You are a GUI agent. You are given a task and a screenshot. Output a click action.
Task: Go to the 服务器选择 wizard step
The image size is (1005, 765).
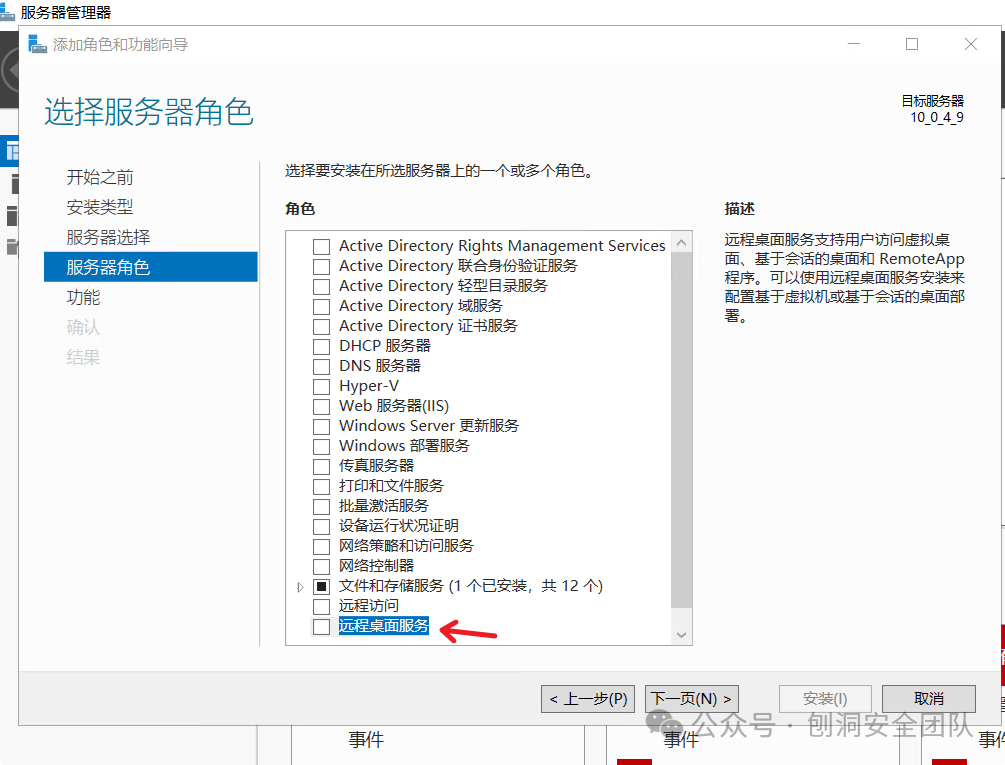[108, 237]
